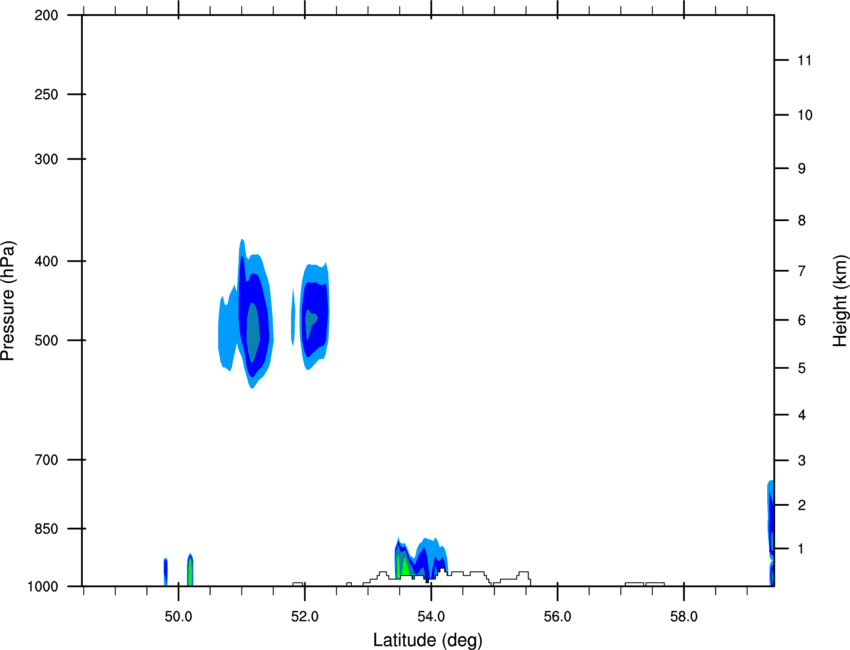Click pressure tick label 850
Viewport: 850px width, 650px height.
(x=46, y=529)
